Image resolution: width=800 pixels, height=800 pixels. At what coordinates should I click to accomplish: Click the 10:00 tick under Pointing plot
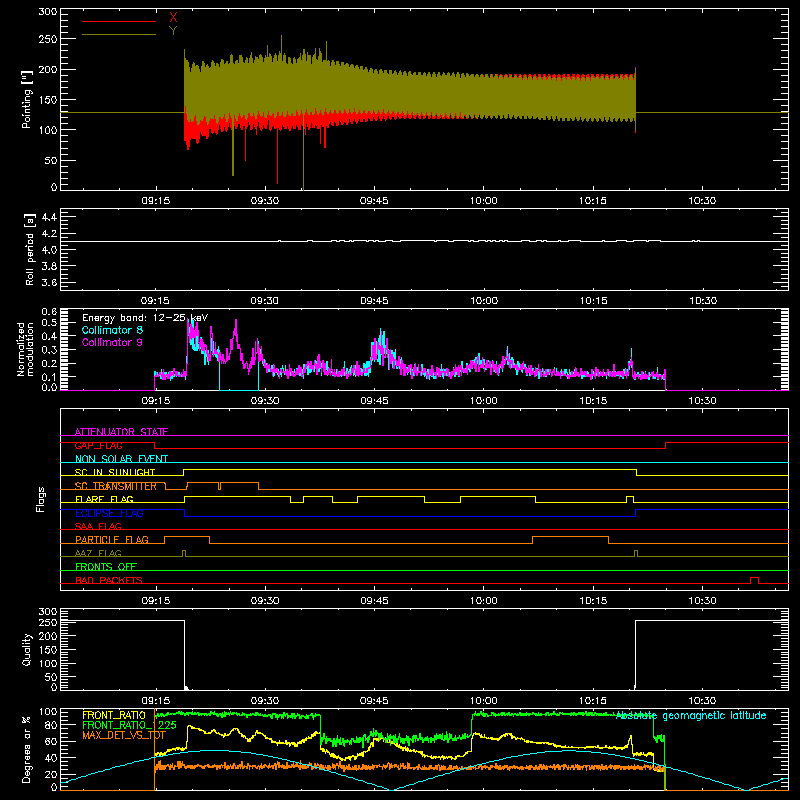[483, 201]
